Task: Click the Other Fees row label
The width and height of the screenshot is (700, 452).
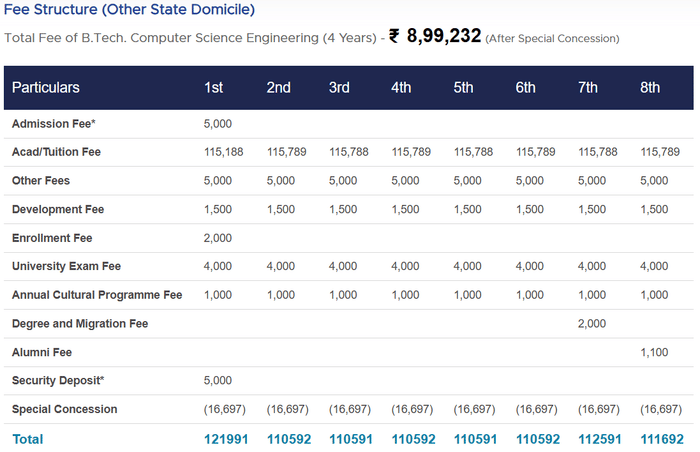Action: [41, 180]
